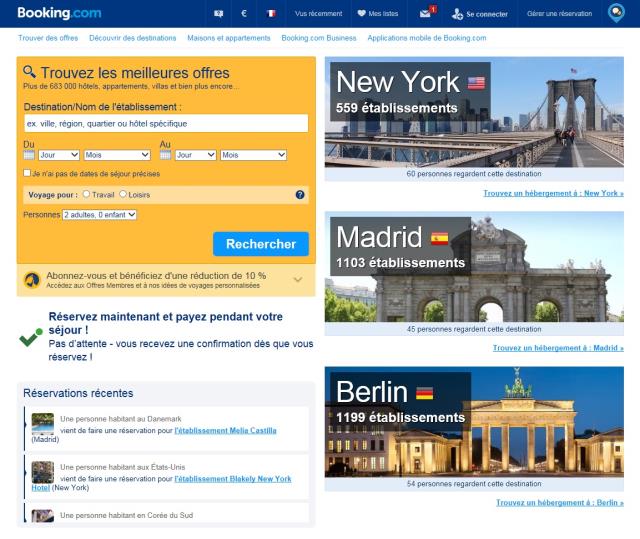Click the map pin profile icon
Viewport: 640px width, 539px height.
coord(616,13)
